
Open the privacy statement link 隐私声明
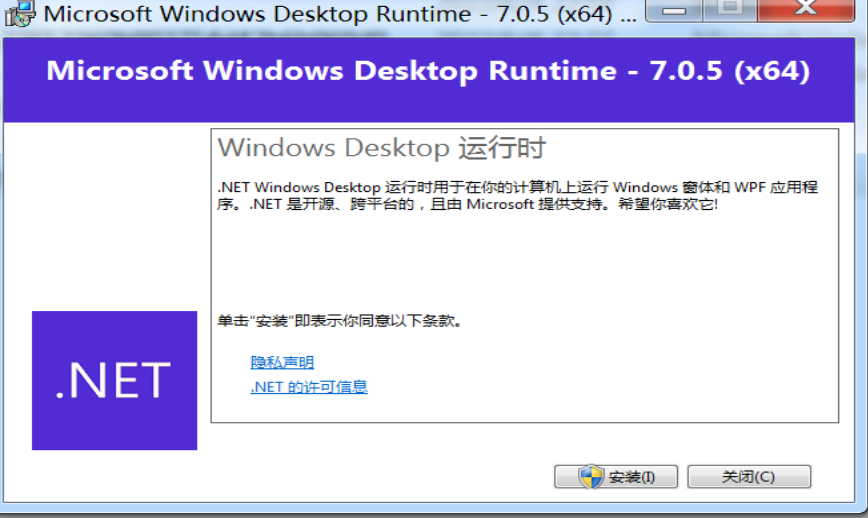pyautogui.click(x=282, y=362)
